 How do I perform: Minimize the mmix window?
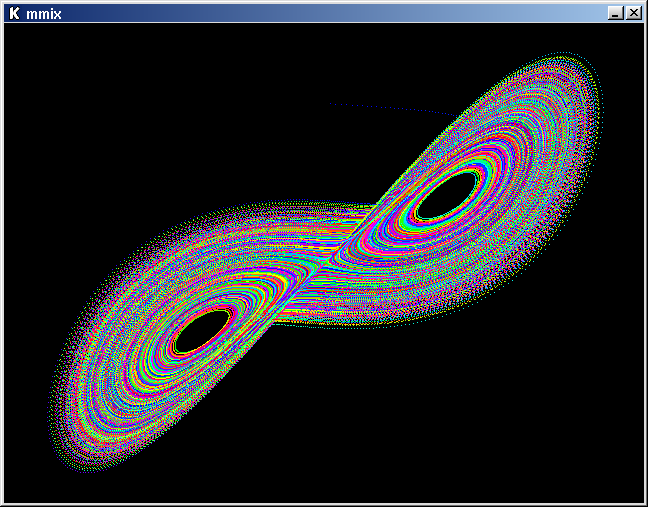615,13
